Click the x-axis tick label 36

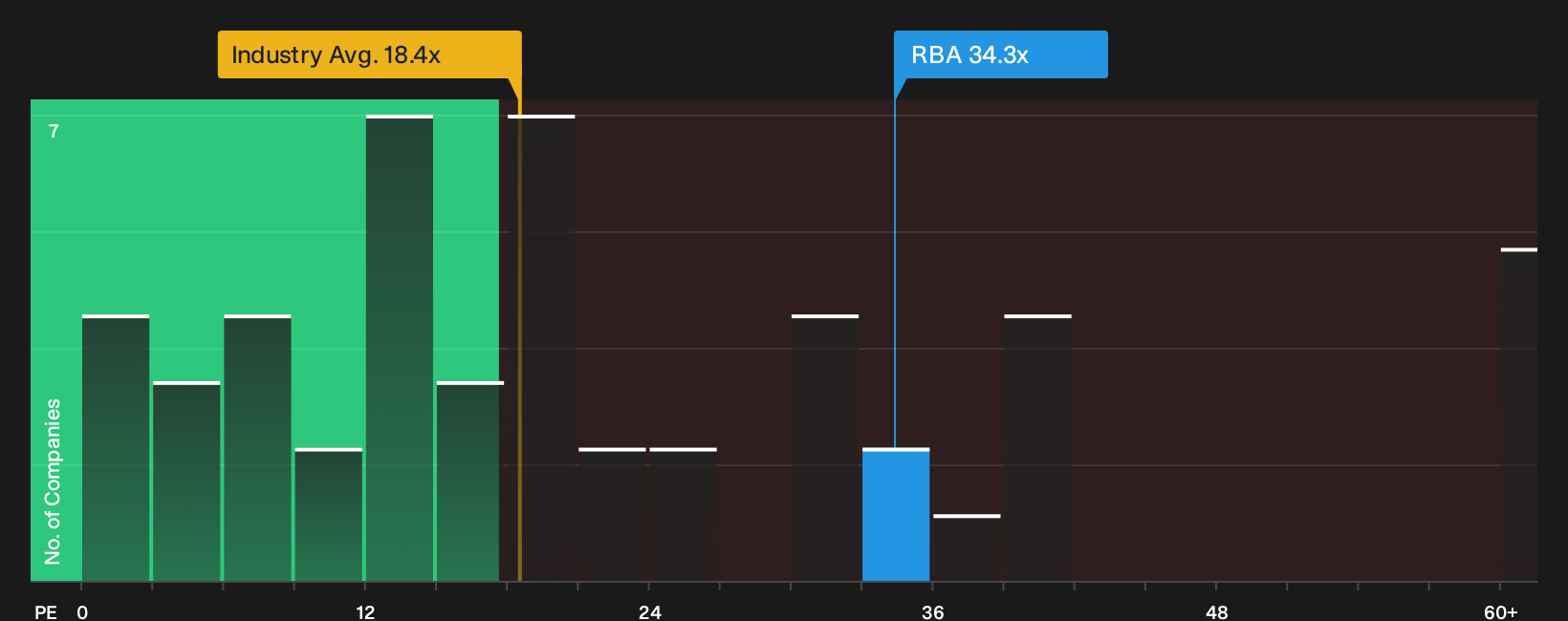pyautogui.click(x=933, y=612)
